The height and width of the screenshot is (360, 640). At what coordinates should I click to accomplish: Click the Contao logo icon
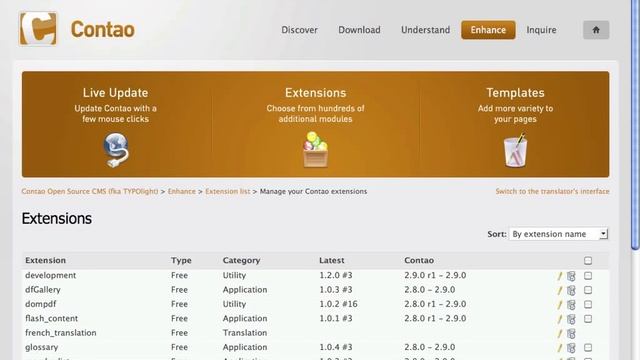[38, 29]
